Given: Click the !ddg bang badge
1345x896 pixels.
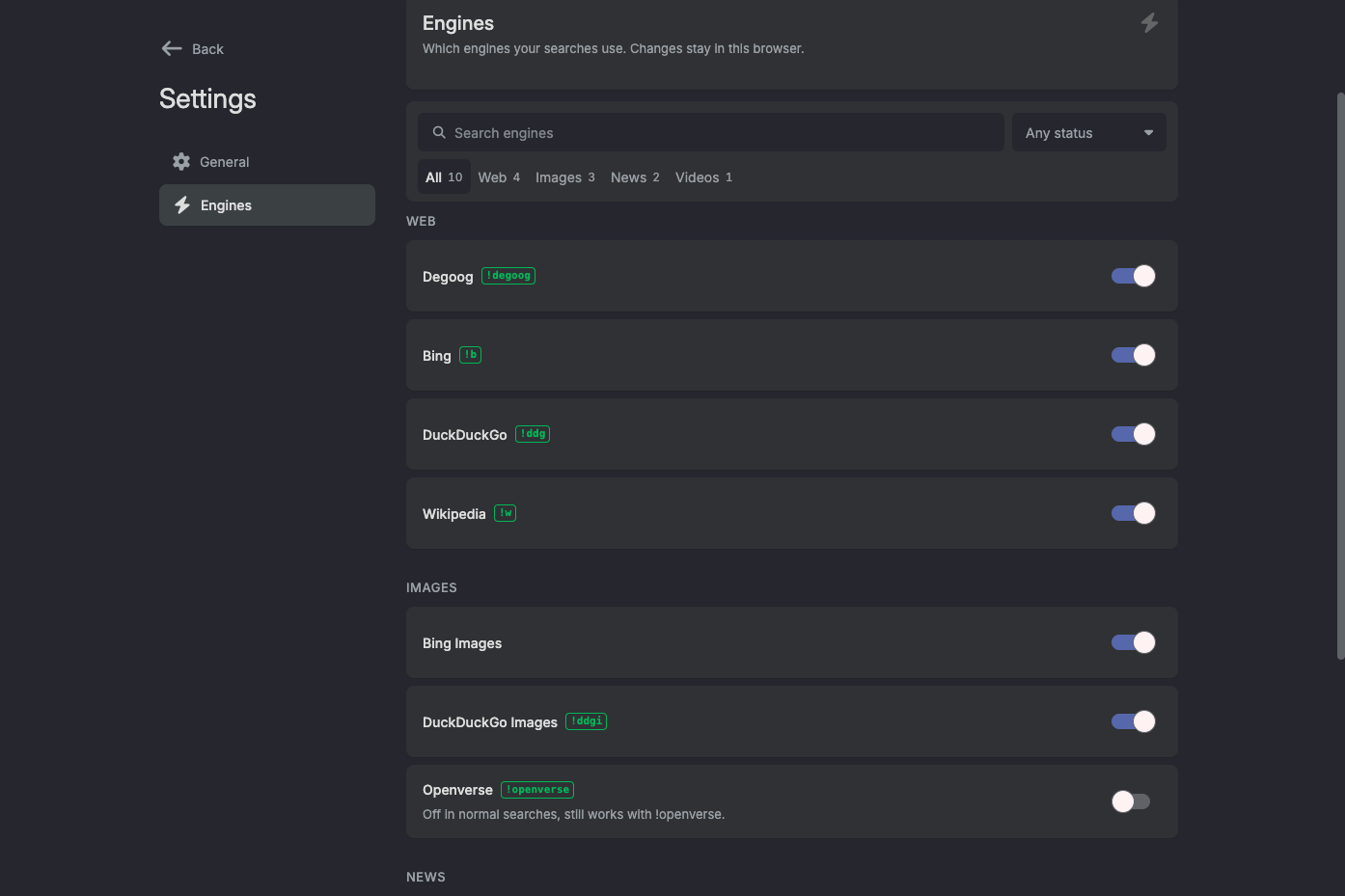Looking at the screenshot, I should tap(533, 434).
